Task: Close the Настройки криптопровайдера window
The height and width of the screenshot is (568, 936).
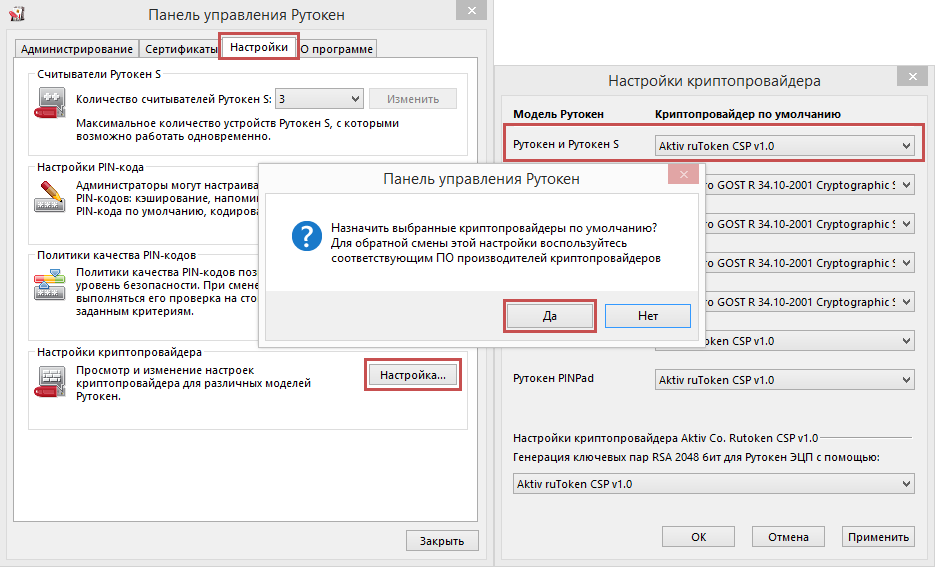Action: pos(913,76)
